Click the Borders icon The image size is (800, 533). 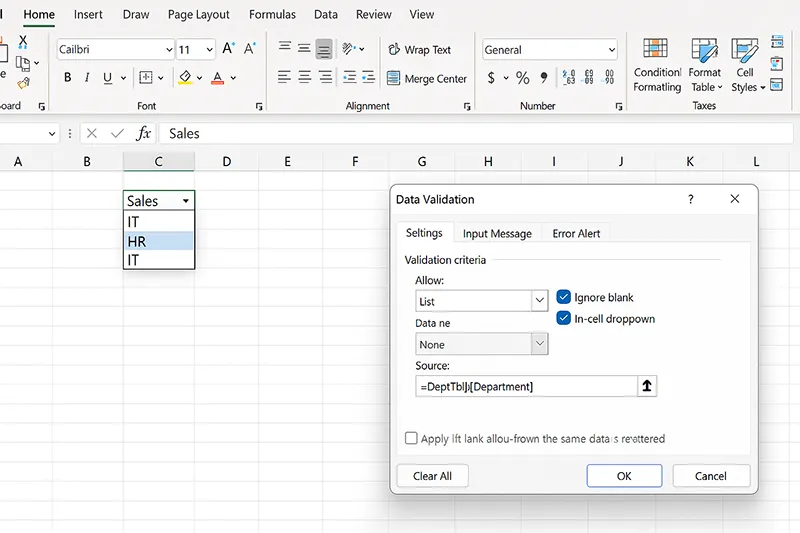pyautogui.click(x=146, y=78)
